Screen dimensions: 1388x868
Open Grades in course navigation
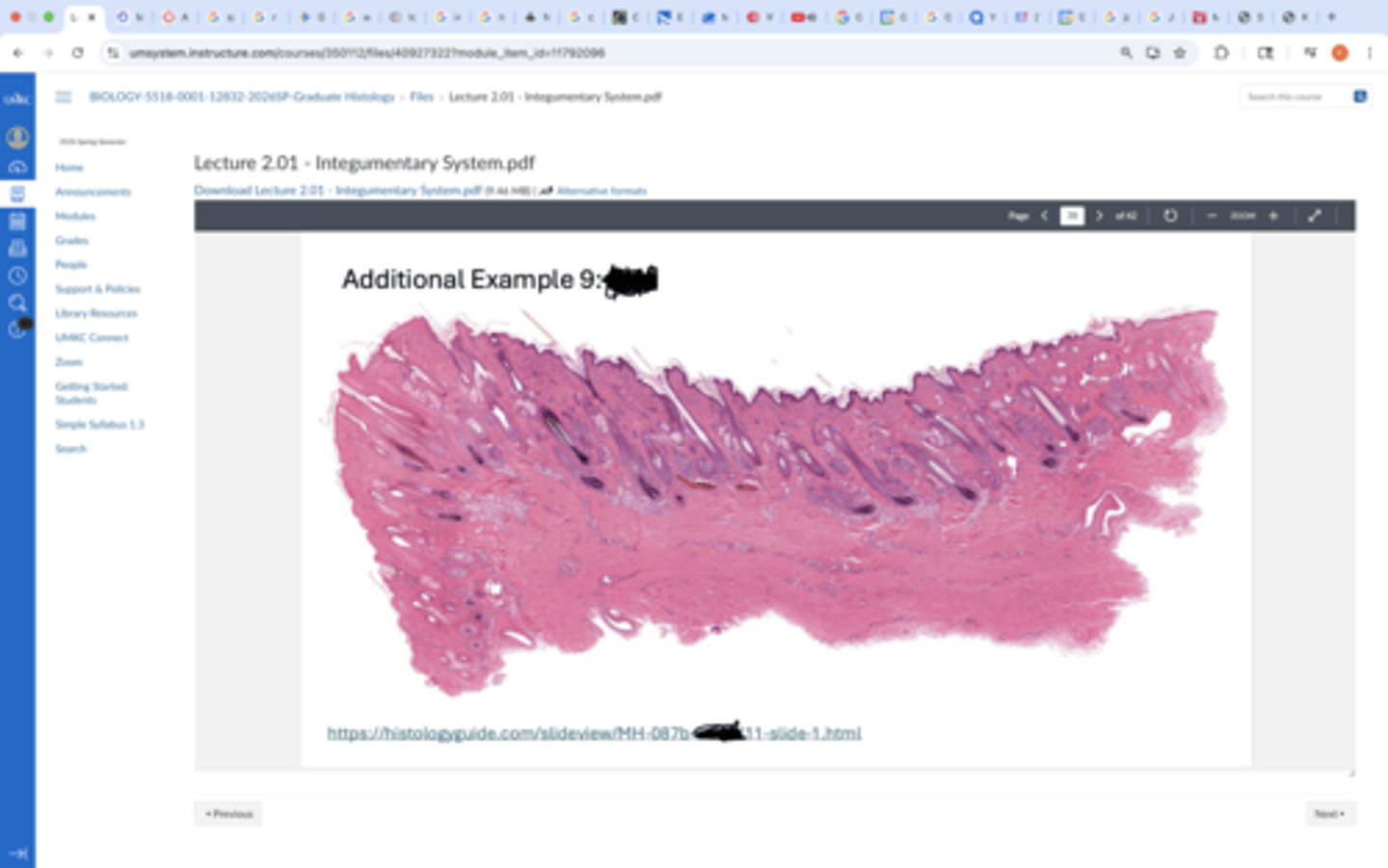[x=71, y=240]
